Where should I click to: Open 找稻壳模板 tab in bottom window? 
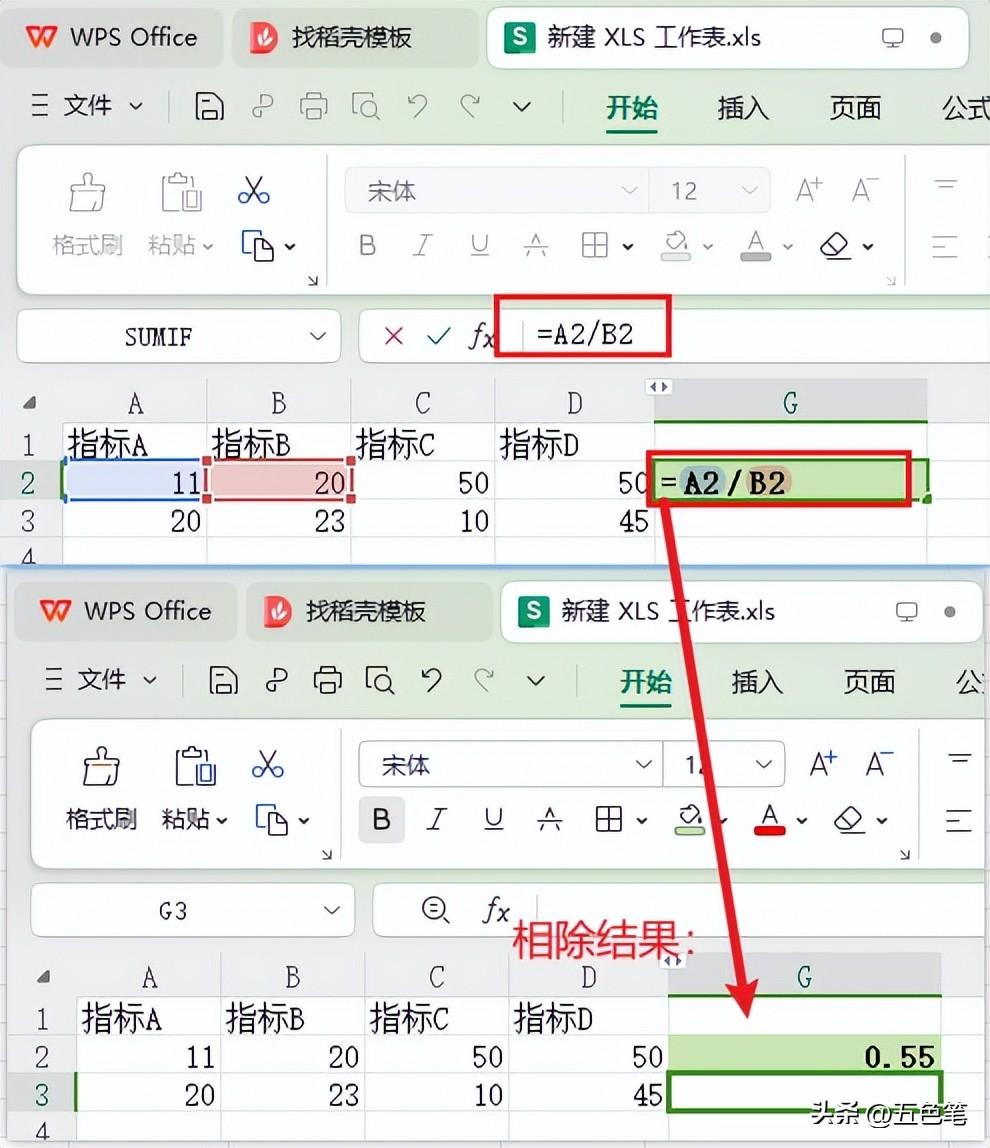[369, 611]
